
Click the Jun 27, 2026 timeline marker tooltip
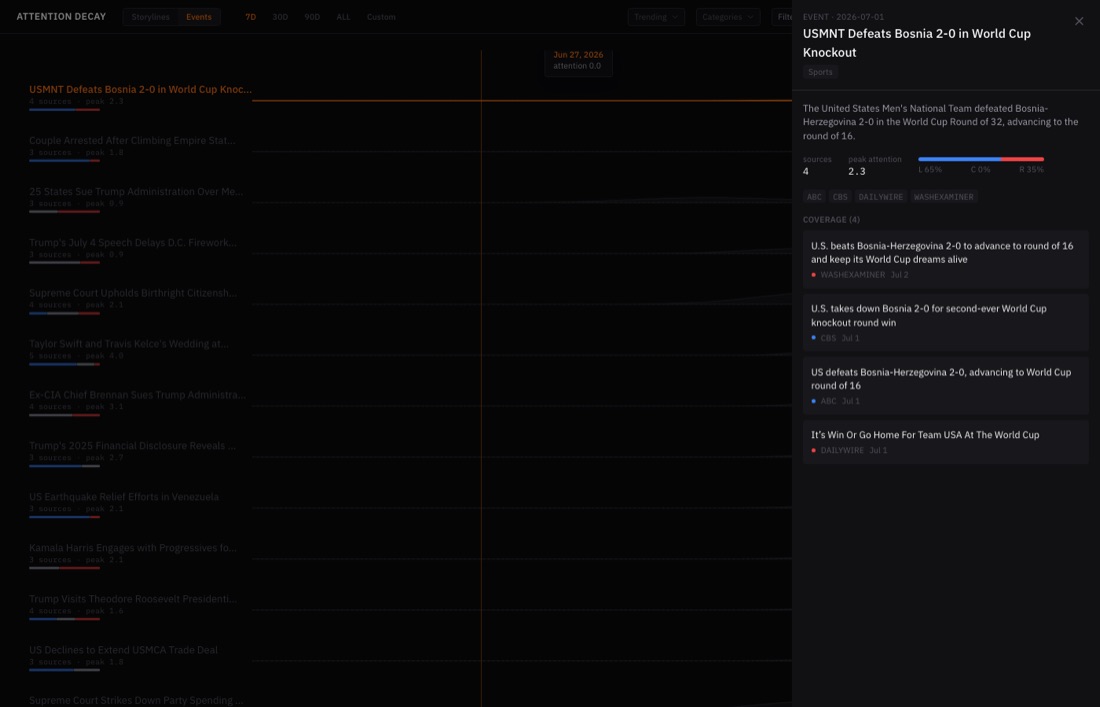[578, 60]
